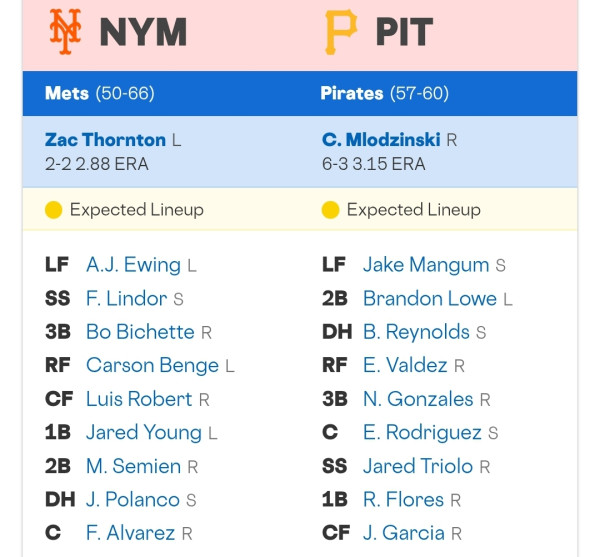The image size is (600, 557).
Task: Open B. Reynolds player link
Action: 416,332
